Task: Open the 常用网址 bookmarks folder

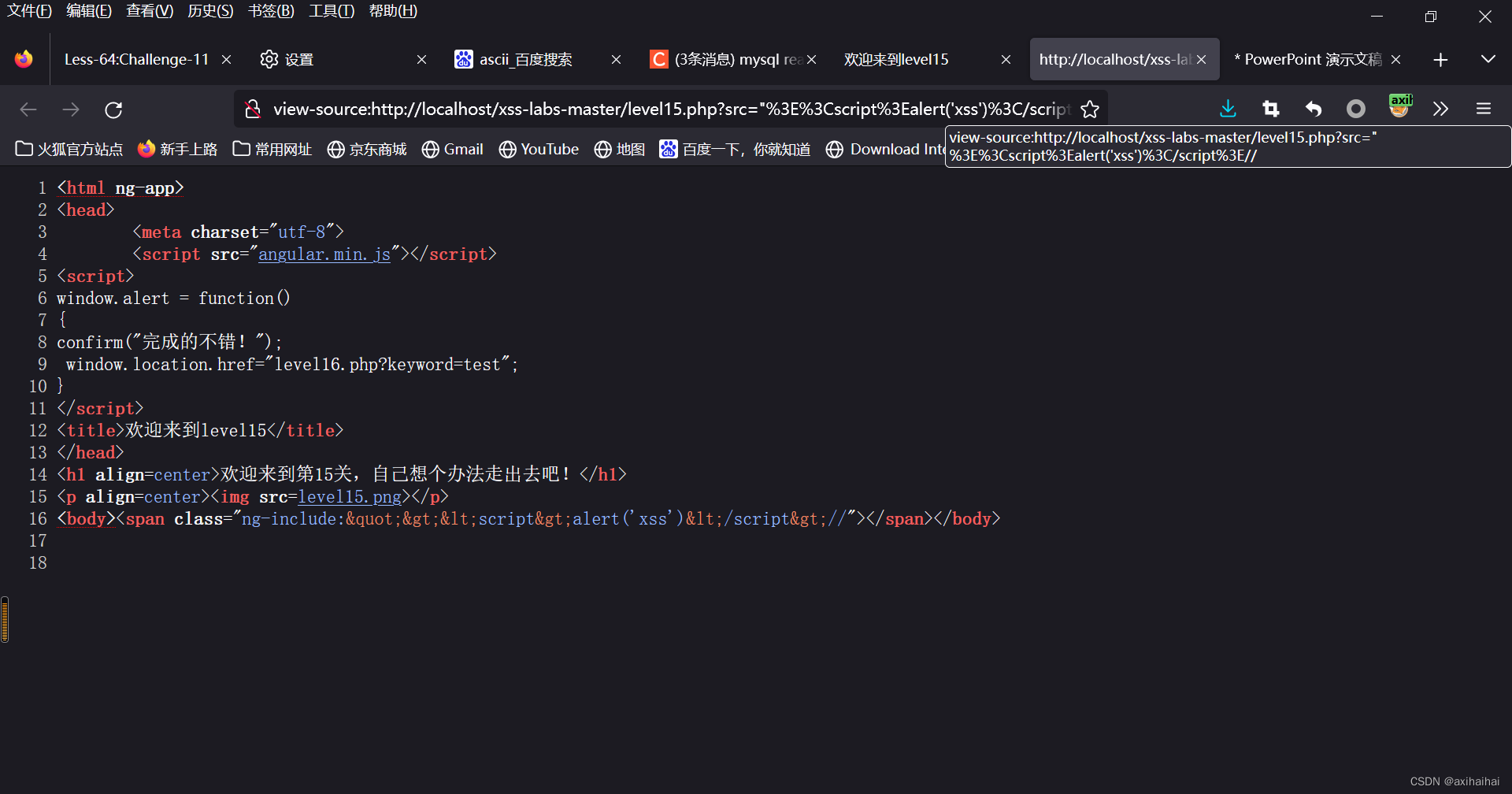Action: click(x=272, y=149)
